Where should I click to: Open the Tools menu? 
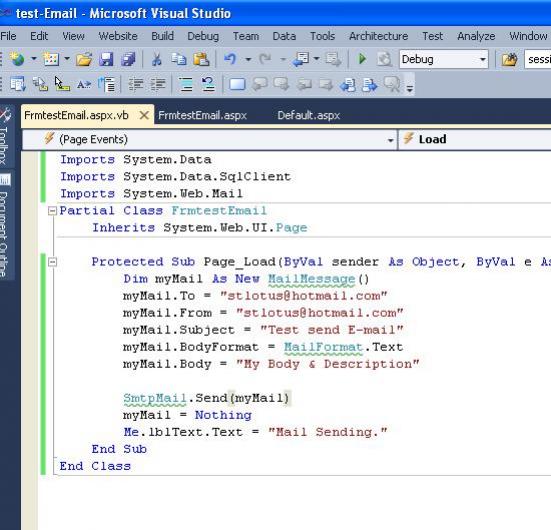(322, 36)
